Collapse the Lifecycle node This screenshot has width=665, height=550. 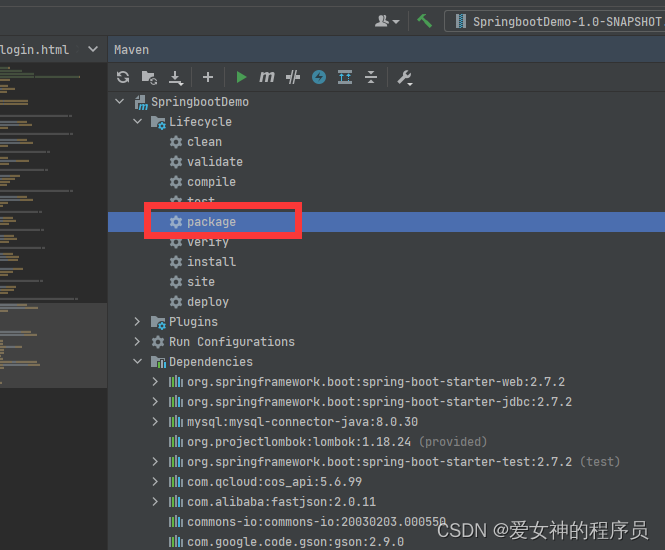pyautogui.click(x=137, y=121)
